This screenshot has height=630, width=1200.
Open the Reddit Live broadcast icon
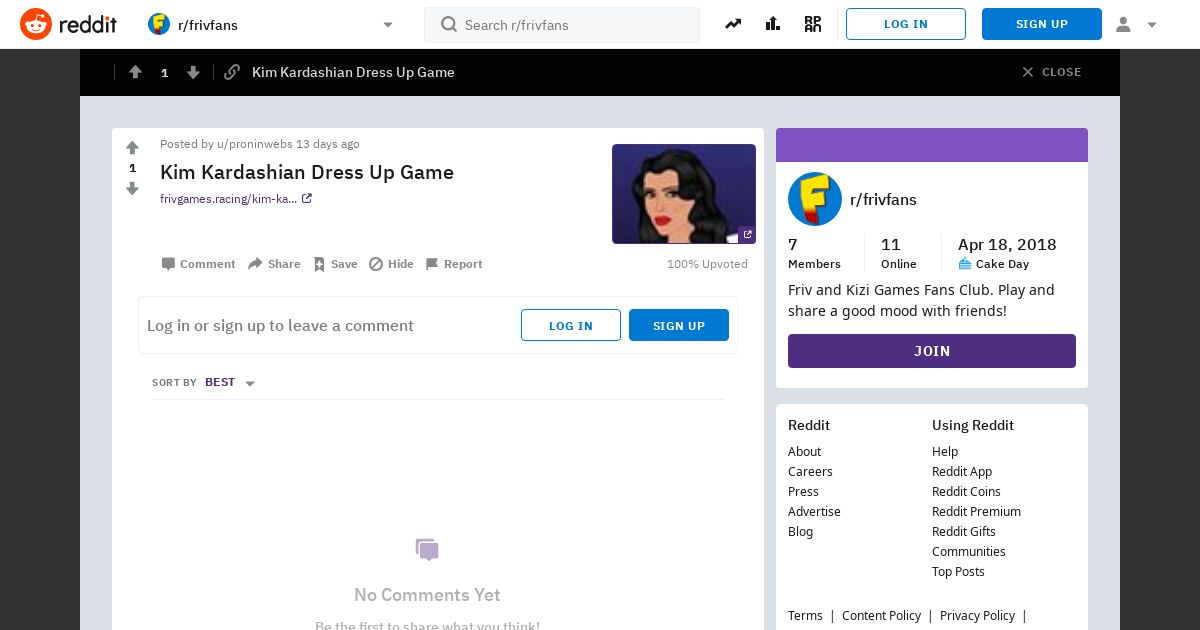pyautogui.click(x=813, y=24)
